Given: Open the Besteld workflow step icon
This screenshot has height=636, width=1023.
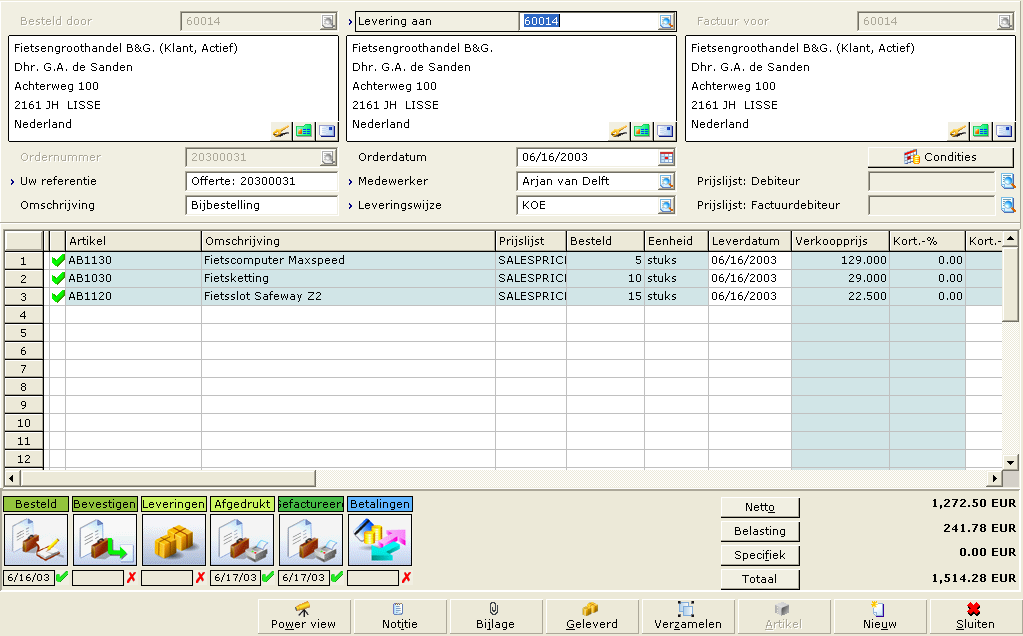Looking at the screenshot, I should tap(36, 540).
